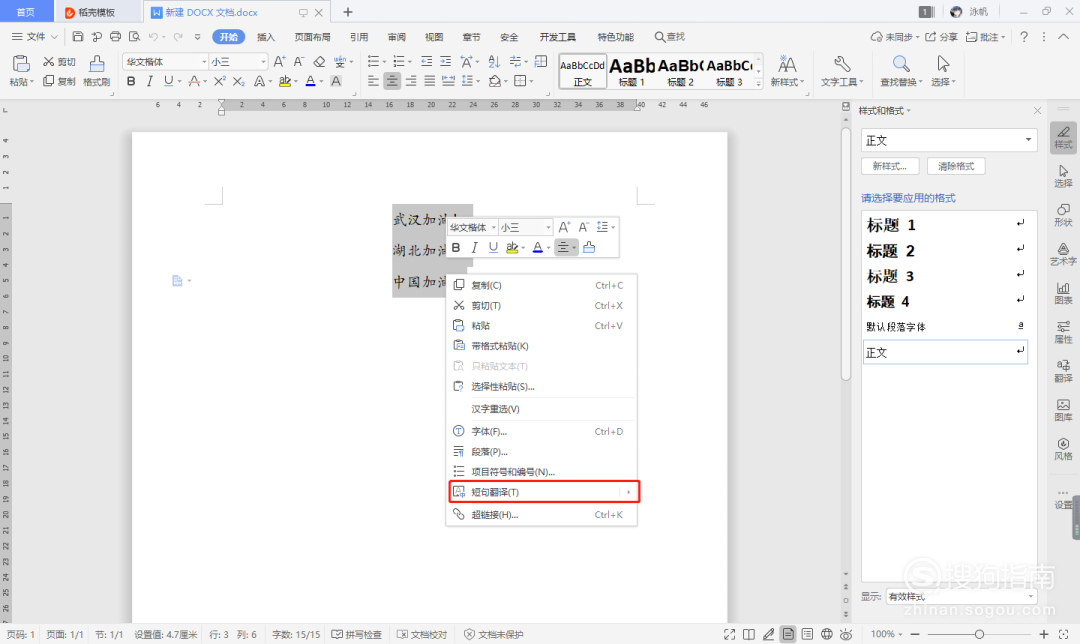This screenshot has width=1080, height=644.
Task: Toggle italic in the floating mini toolbar
Action: pos(475,247)
